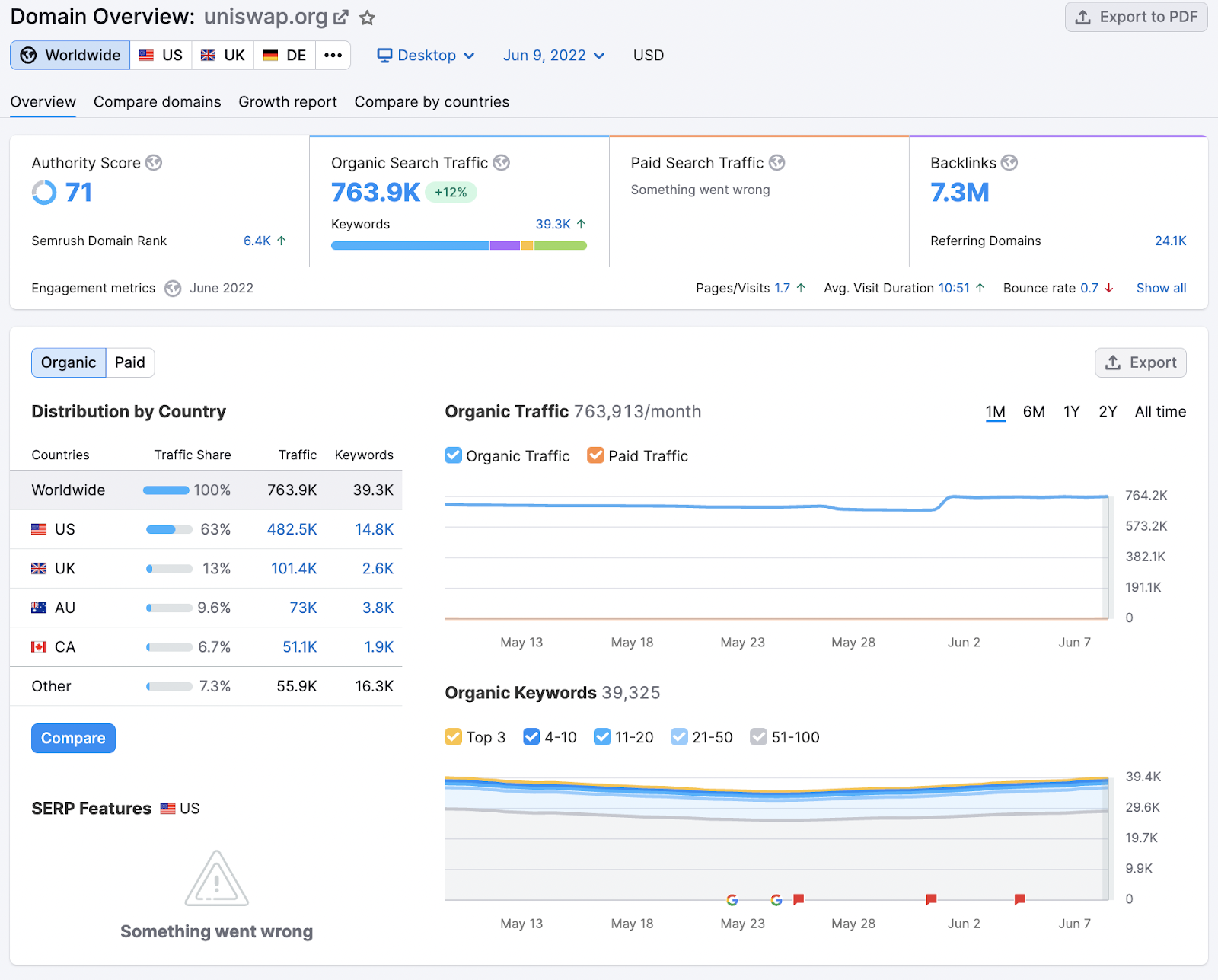Click globe icon beside Backlinks

1009,163
